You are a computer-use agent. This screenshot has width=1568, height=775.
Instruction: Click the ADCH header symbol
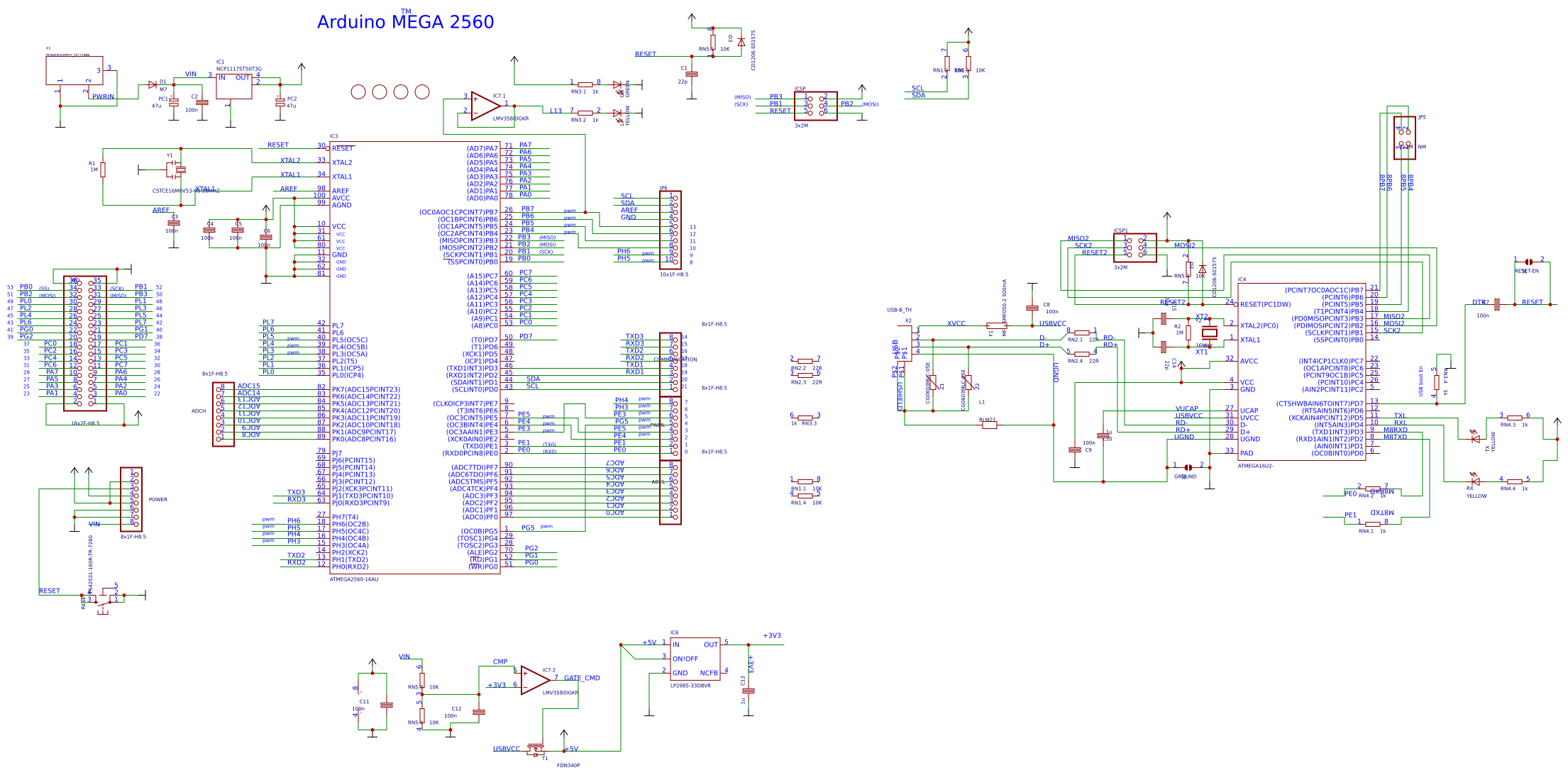(223, 414)
